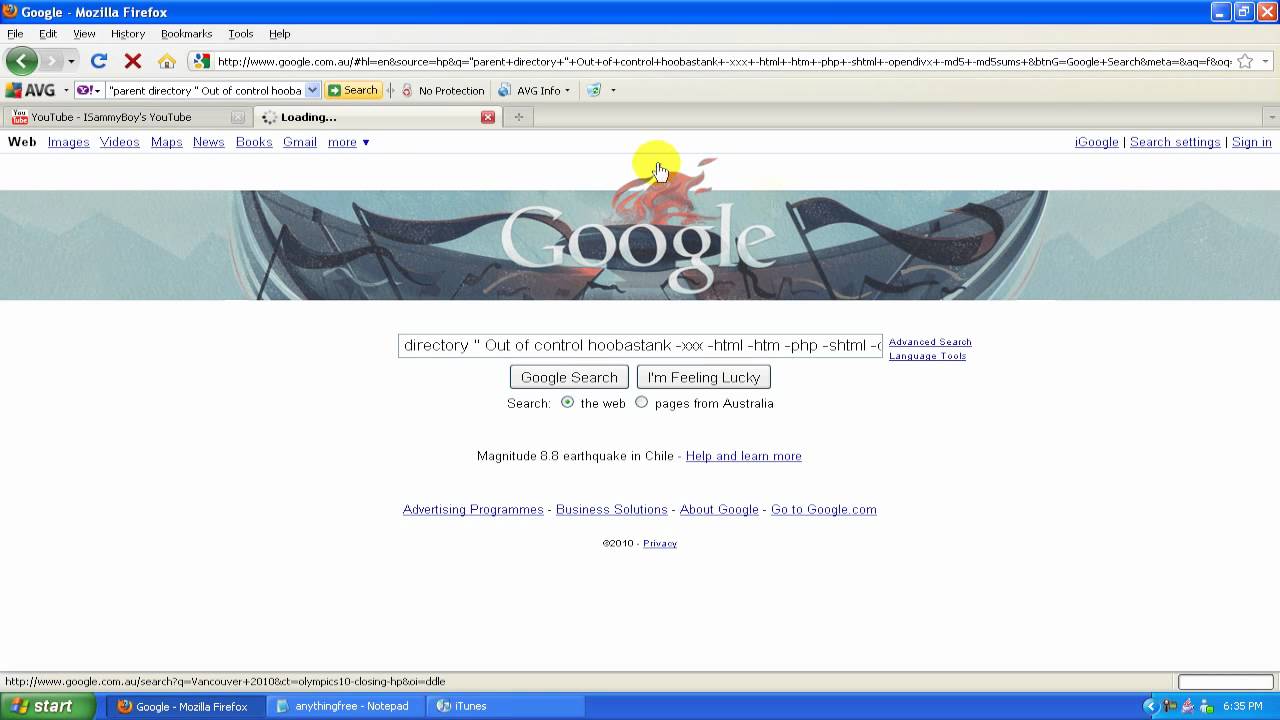1280x720 pixels.
Task: Open the Advertising Programmes link
Action: (x=473, y=510)
